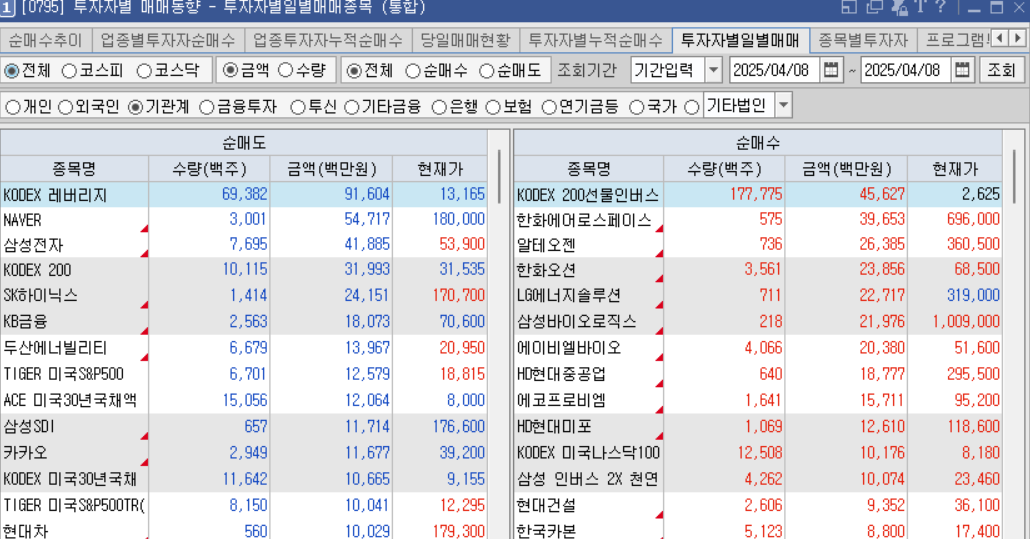Select the 수량 radio button

pos(285,70)
